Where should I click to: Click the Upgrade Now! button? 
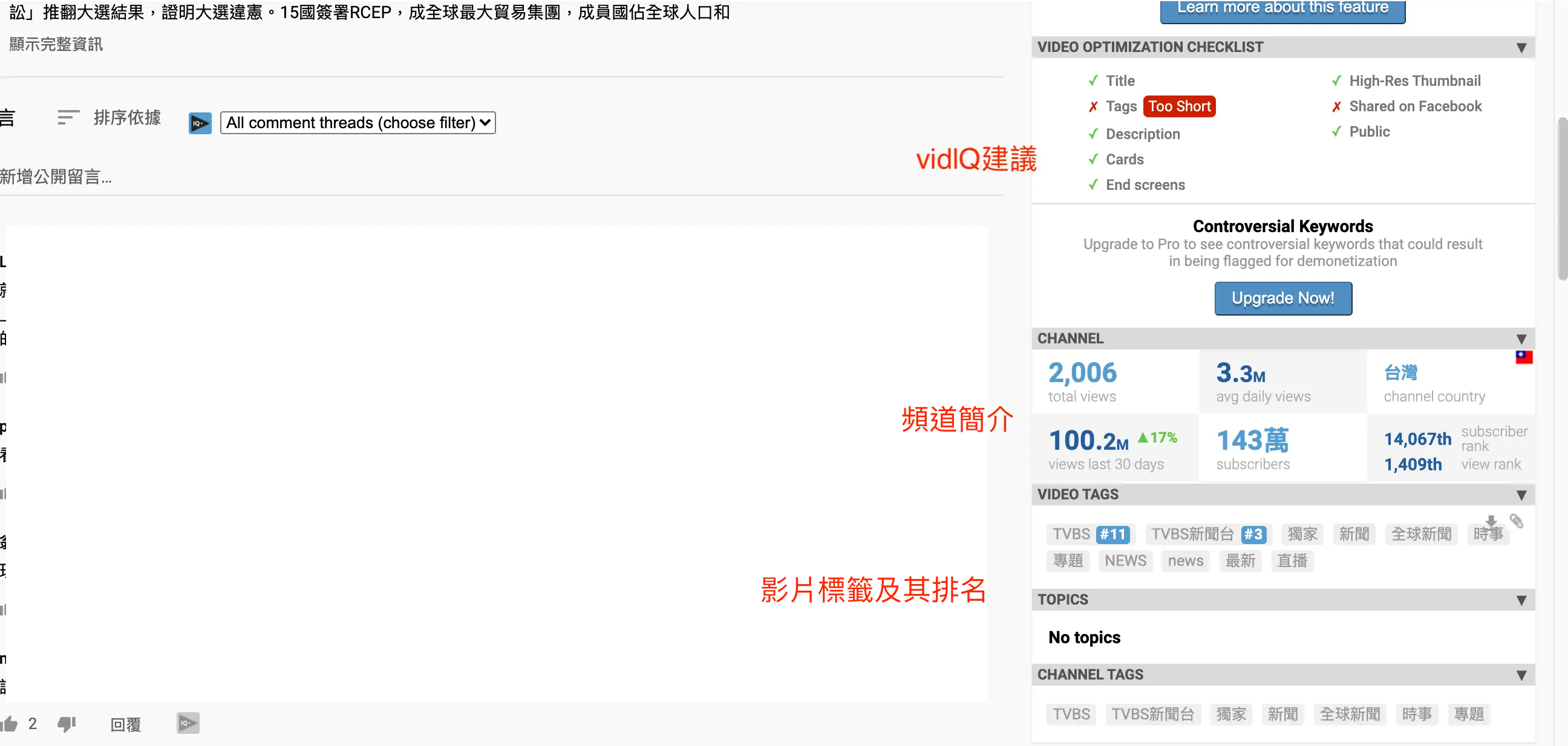(x=1282, y=298)
